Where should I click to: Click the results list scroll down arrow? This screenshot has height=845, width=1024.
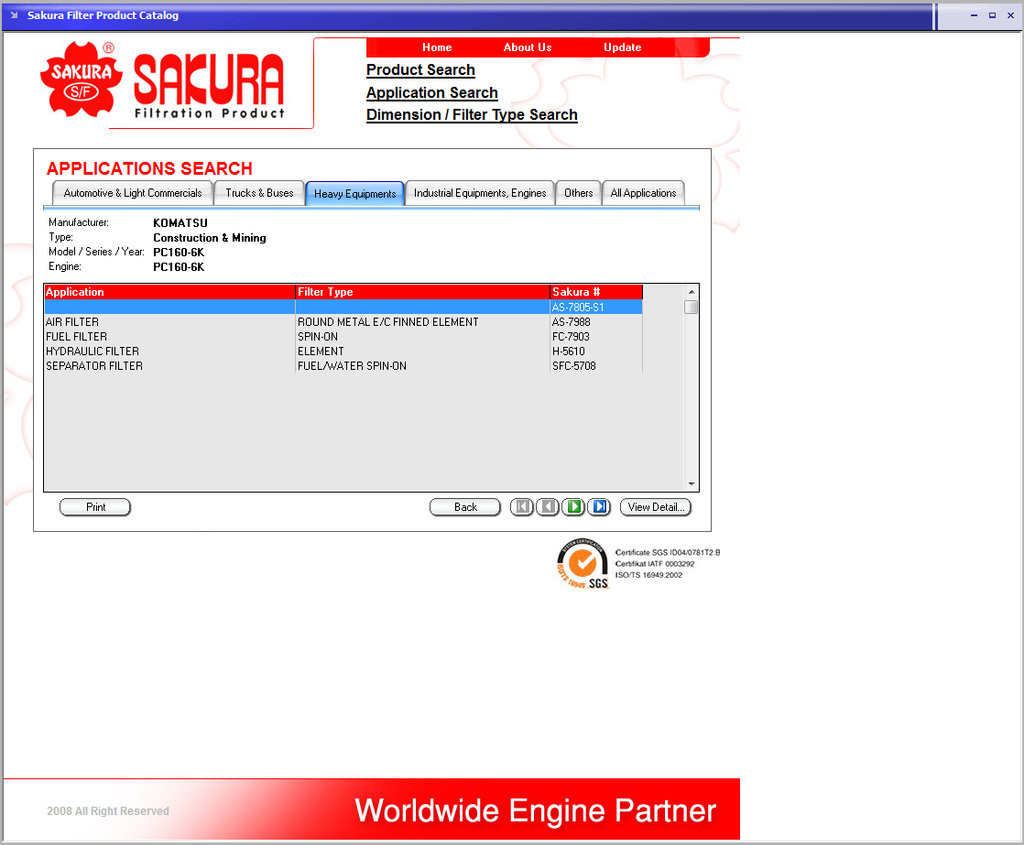coord(691,484)
